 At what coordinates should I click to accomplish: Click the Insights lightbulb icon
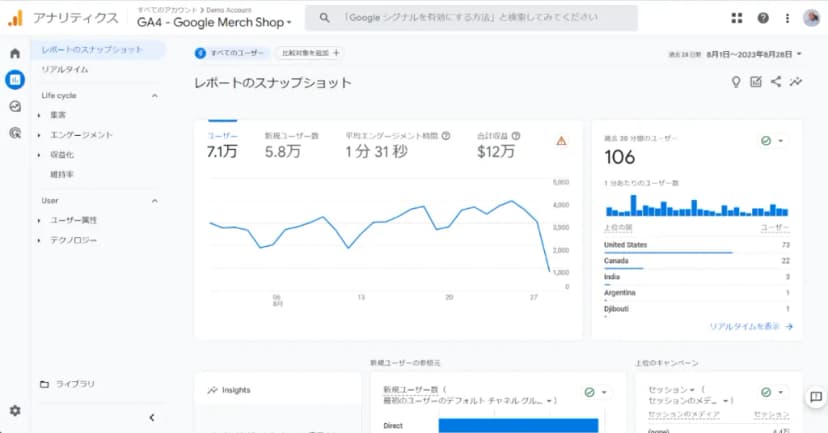(736, 82)
